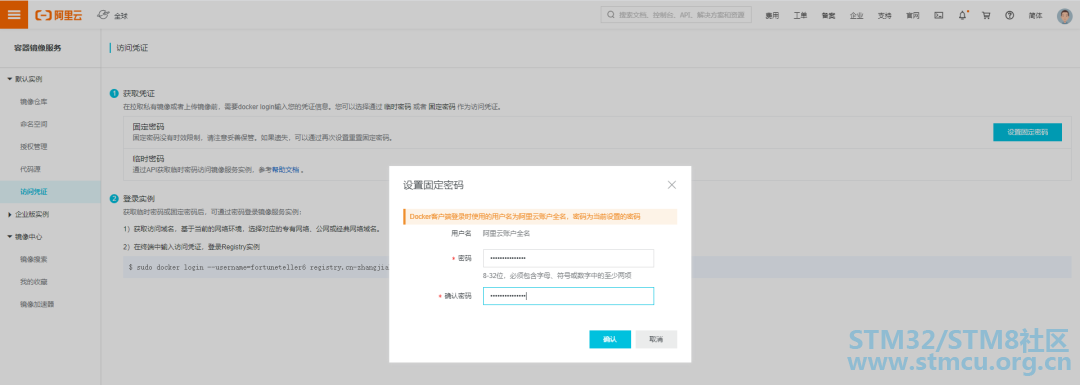Viewport: 1080px width, 385px height.
Task: Switch language via 简体
Action: 1035,15
